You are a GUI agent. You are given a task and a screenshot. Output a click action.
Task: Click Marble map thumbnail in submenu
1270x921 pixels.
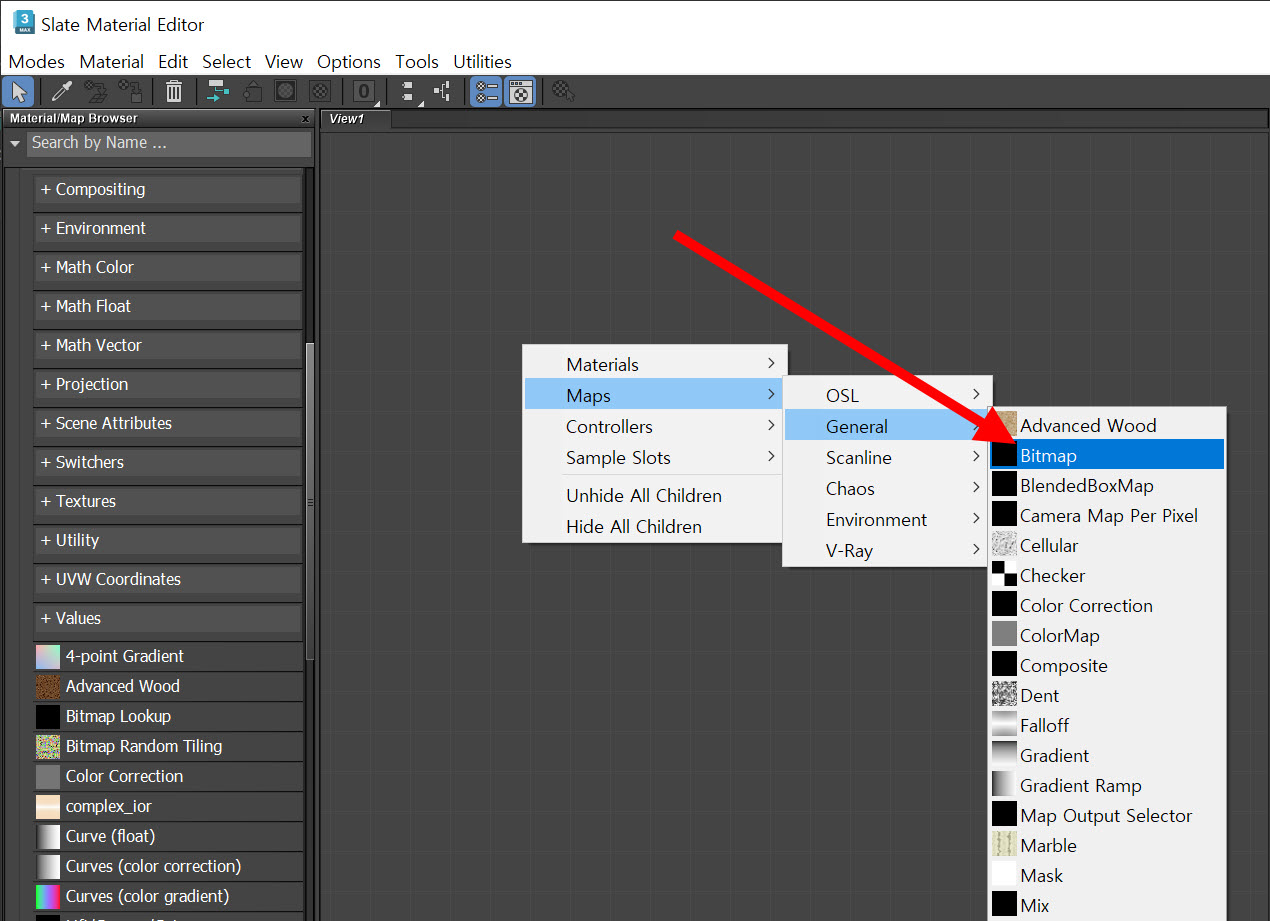tap(1004, 846)
